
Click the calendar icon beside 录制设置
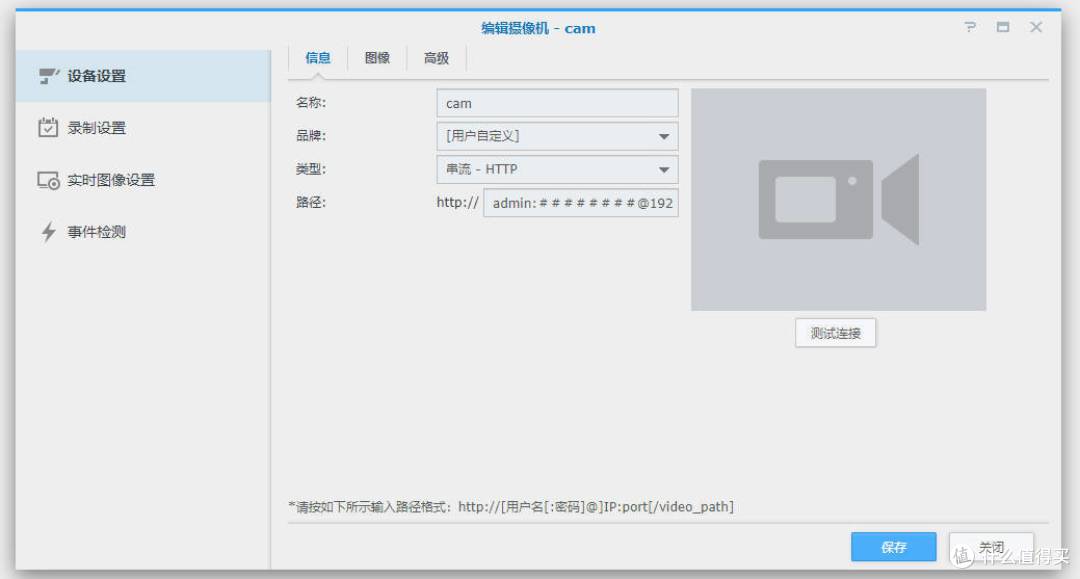pos(48,127)
